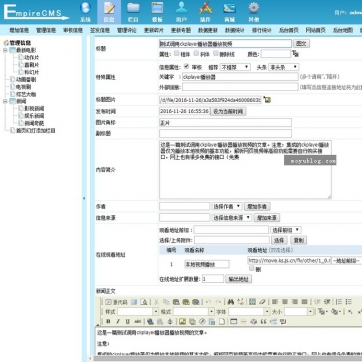362x362 pixels.
Task: Click the title image browse icon
Action: tap(267, 99)
